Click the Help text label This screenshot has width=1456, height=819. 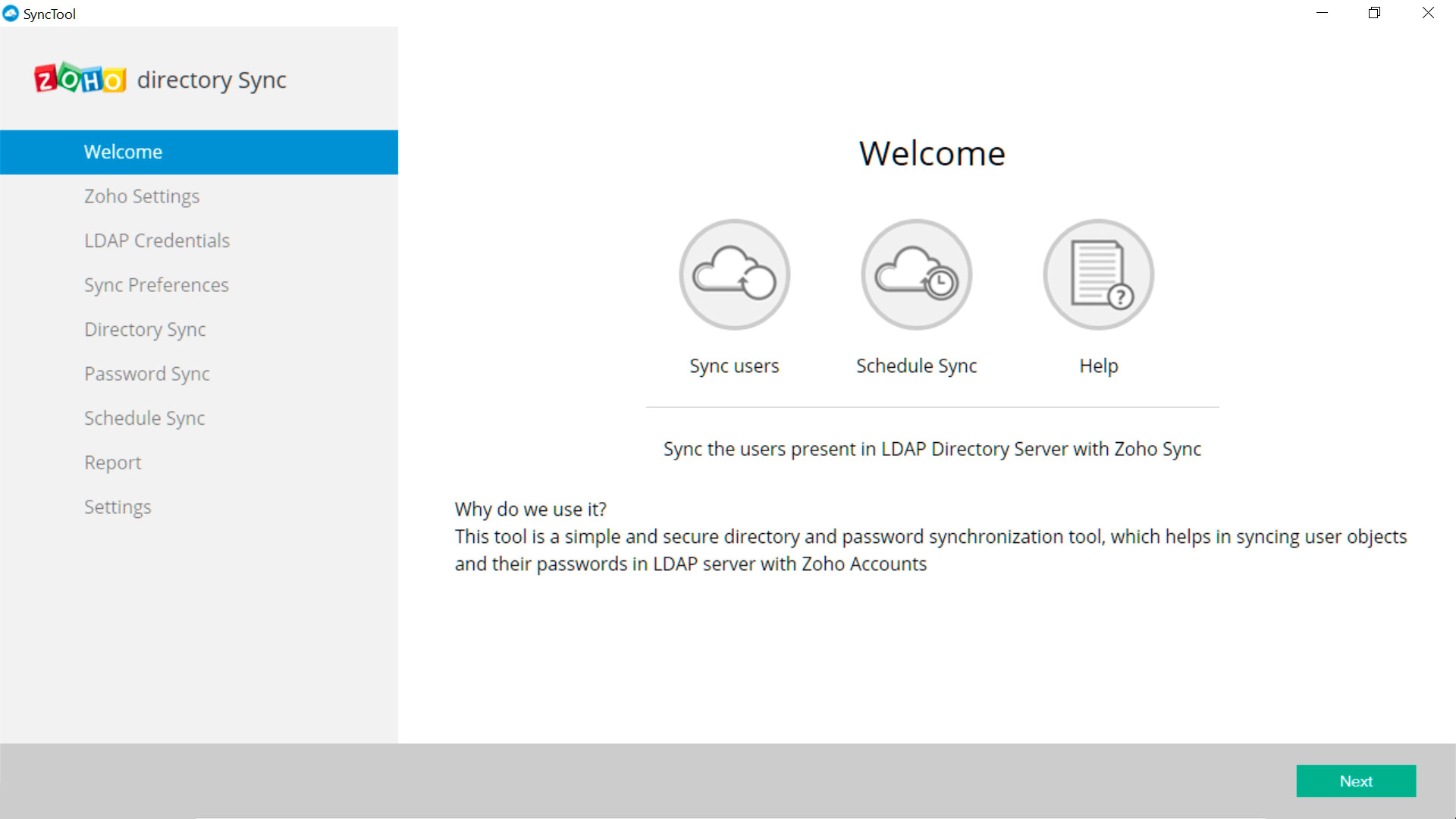click(1098, 366)
